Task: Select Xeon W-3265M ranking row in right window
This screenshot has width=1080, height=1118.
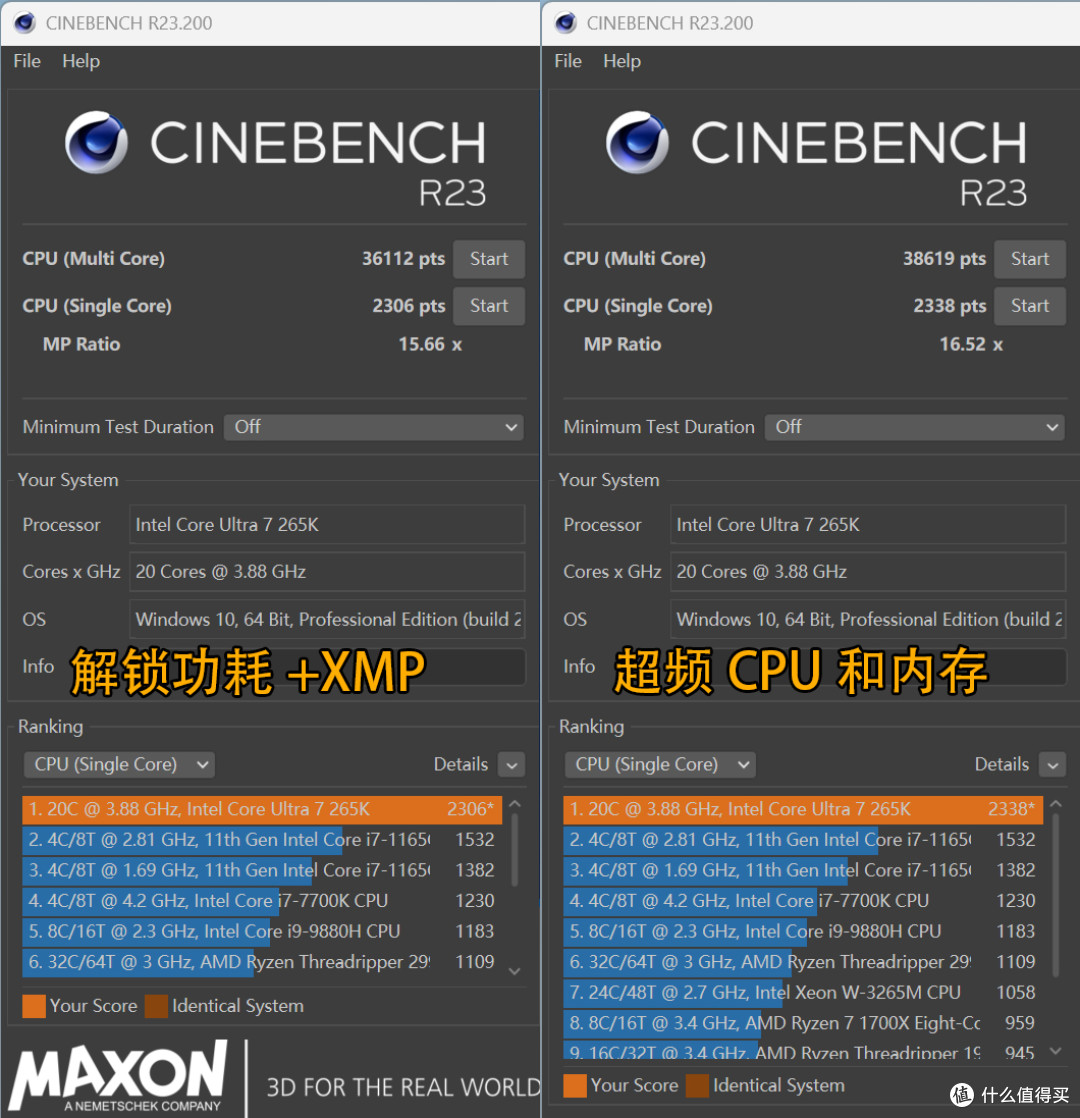Action: [803, 993]
